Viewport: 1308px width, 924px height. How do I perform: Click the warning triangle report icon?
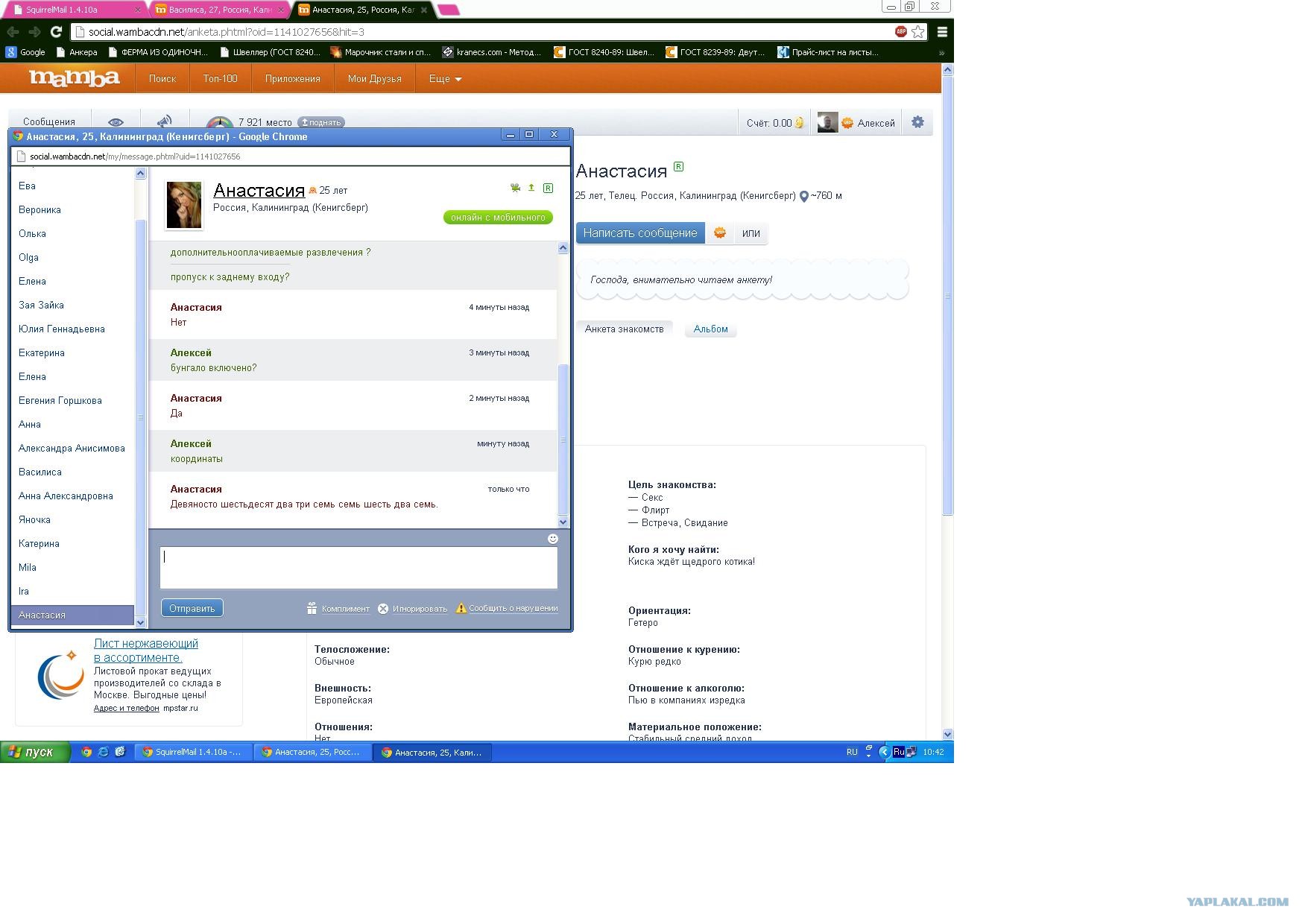(461, 608)
